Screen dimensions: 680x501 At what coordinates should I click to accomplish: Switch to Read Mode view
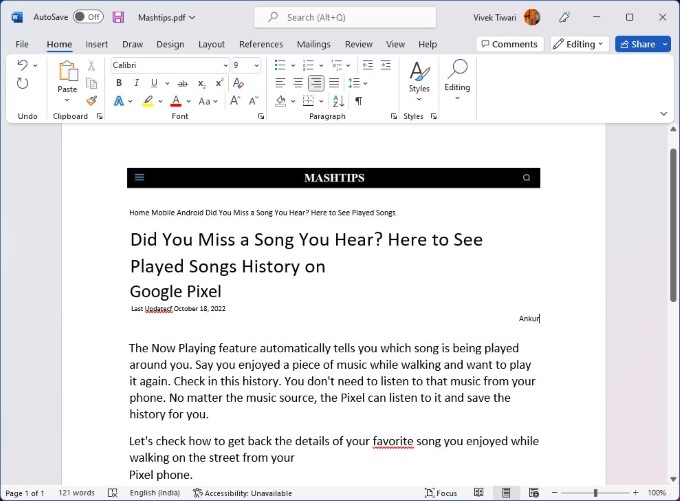pos(479,493)
